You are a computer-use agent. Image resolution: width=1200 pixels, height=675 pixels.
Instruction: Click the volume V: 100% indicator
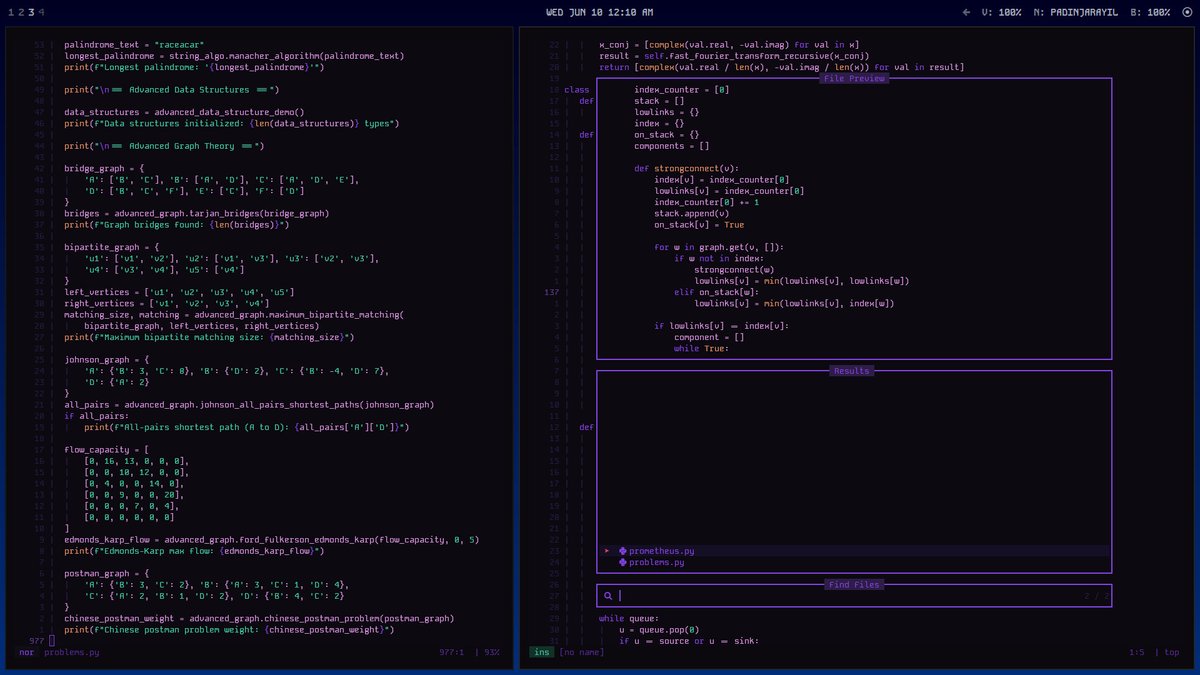coord(1002,12)
